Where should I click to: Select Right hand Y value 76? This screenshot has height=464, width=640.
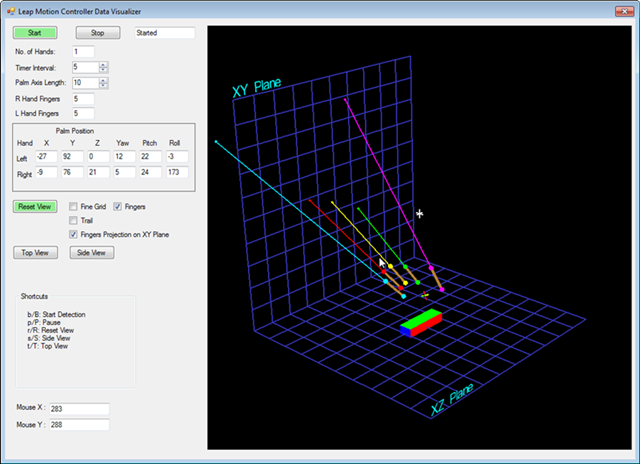72,172
